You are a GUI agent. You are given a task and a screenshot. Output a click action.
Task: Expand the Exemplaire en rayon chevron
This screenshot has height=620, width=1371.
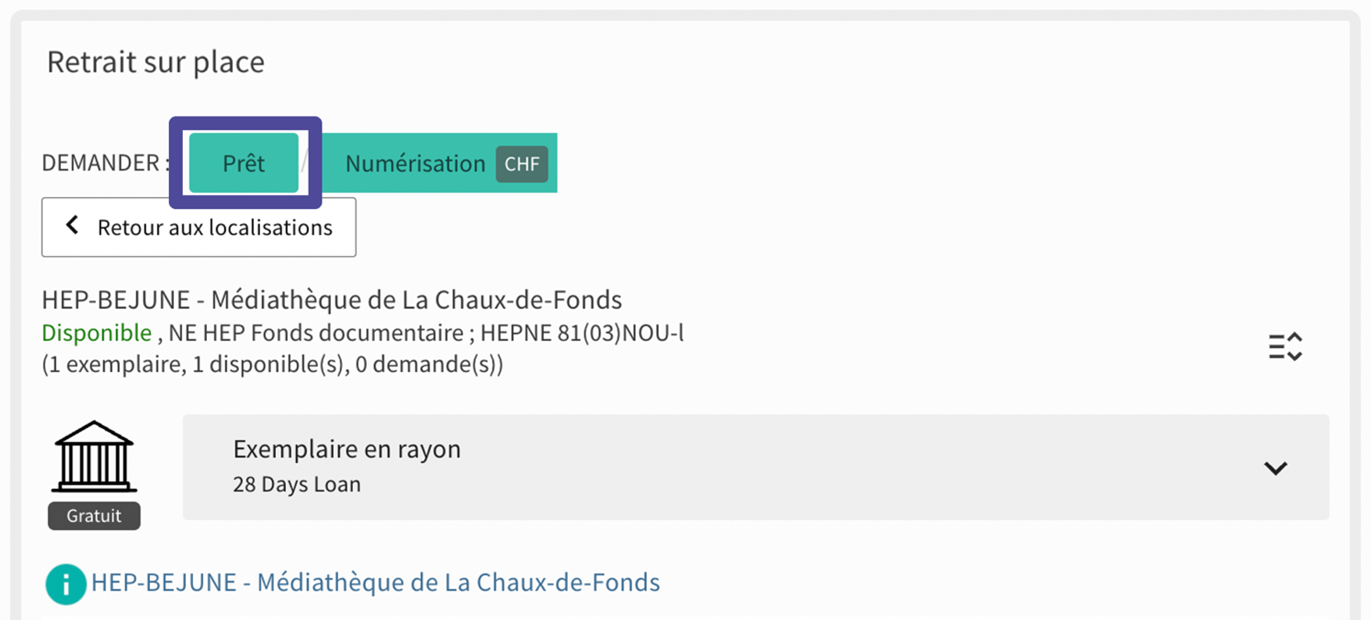coord(1275,467)
